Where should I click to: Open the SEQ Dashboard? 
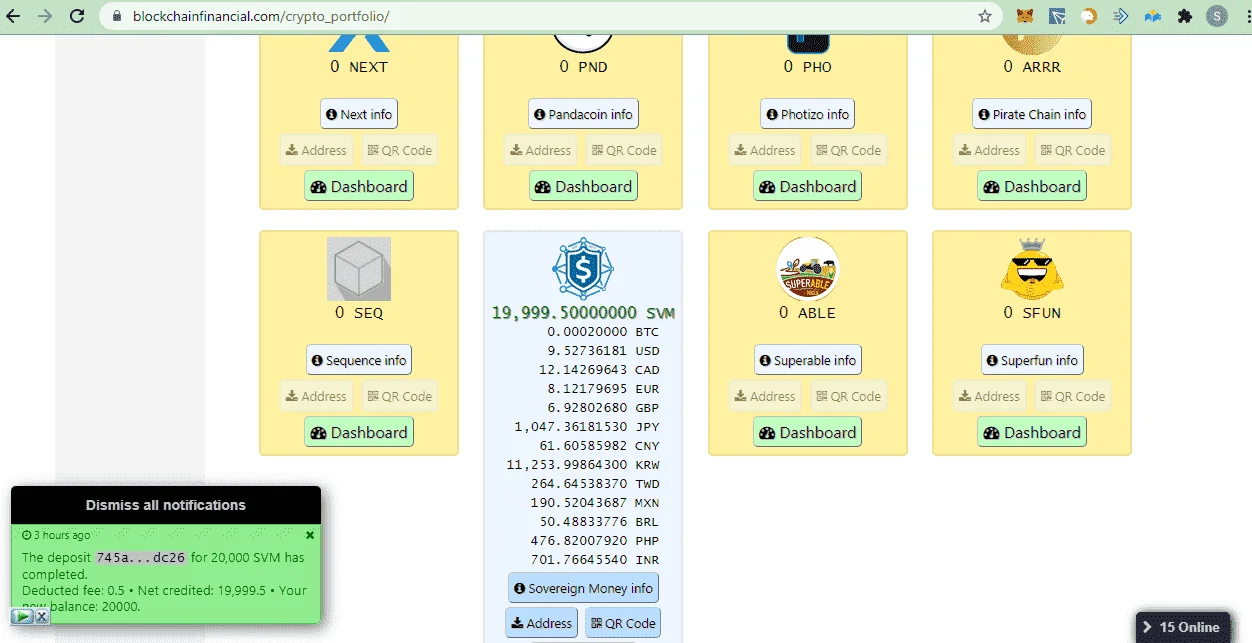click(x=359, y=432)
